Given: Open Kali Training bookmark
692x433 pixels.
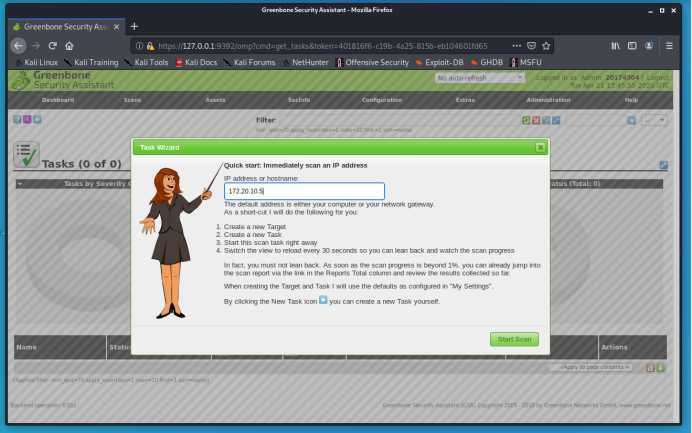Looking at the screenshot, I should click(x=91, y=63).
